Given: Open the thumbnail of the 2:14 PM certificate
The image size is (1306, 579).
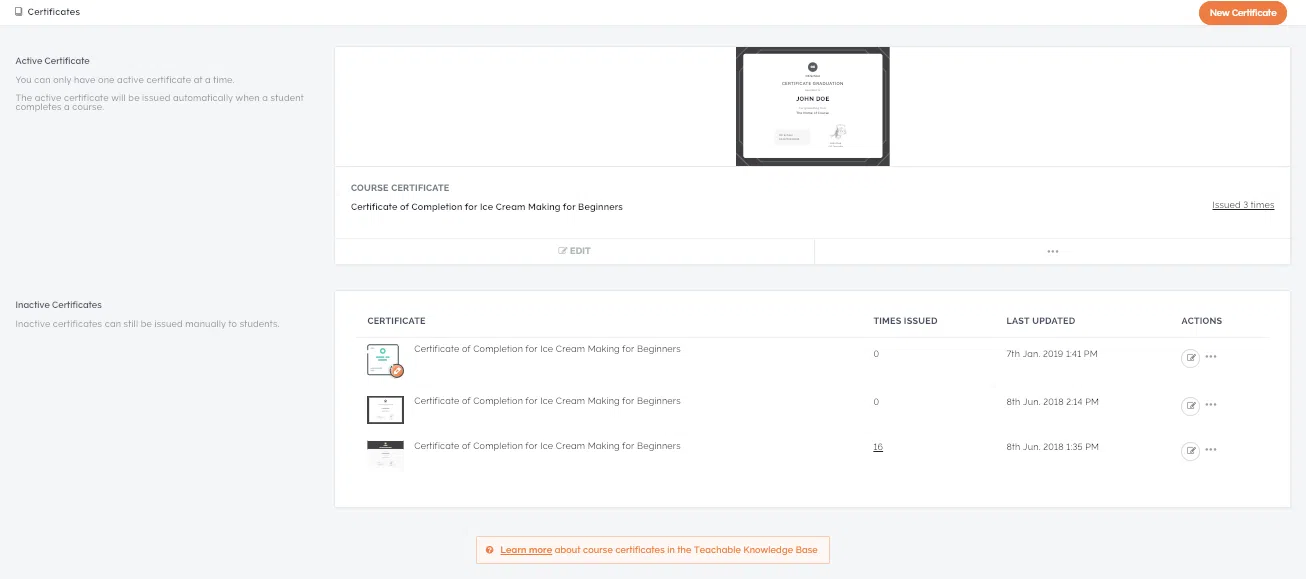Looking at the screenshot, I should tap(385, 409).
